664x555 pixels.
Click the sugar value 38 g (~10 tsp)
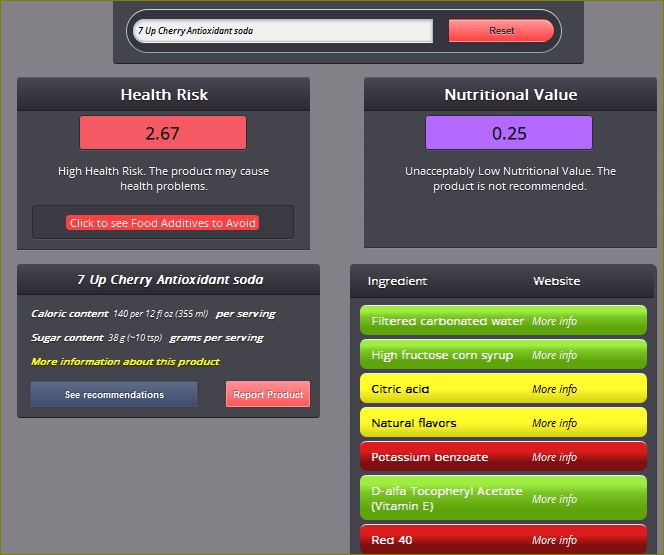(x=135, y=338)
